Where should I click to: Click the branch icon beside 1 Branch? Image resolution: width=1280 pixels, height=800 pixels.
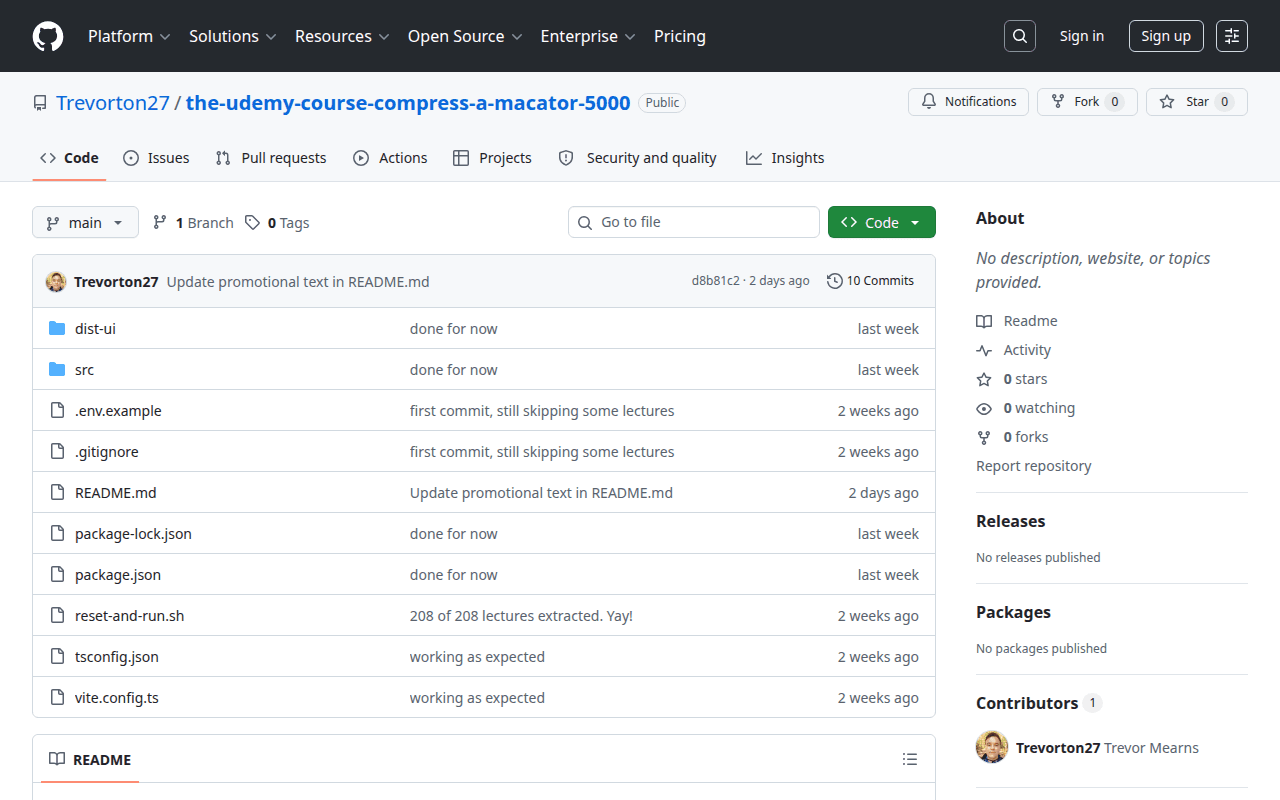[x=160, y=222]
